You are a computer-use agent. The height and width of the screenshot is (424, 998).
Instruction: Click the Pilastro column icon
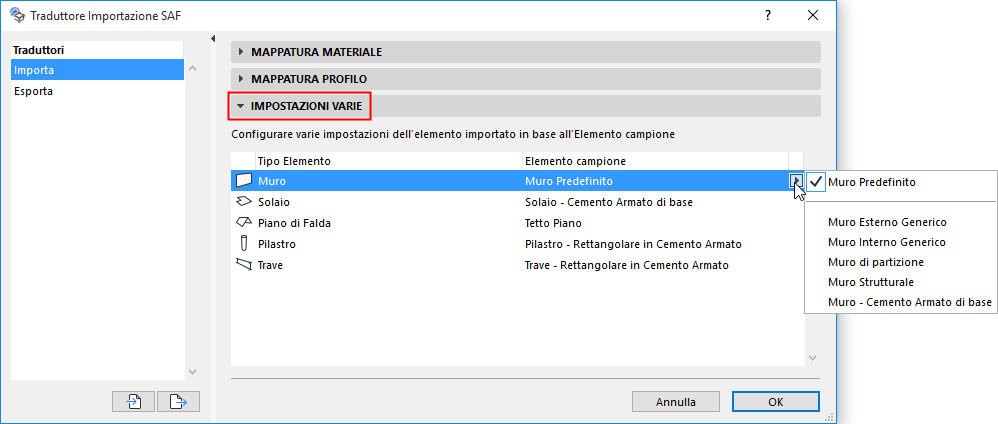(242, 244)
